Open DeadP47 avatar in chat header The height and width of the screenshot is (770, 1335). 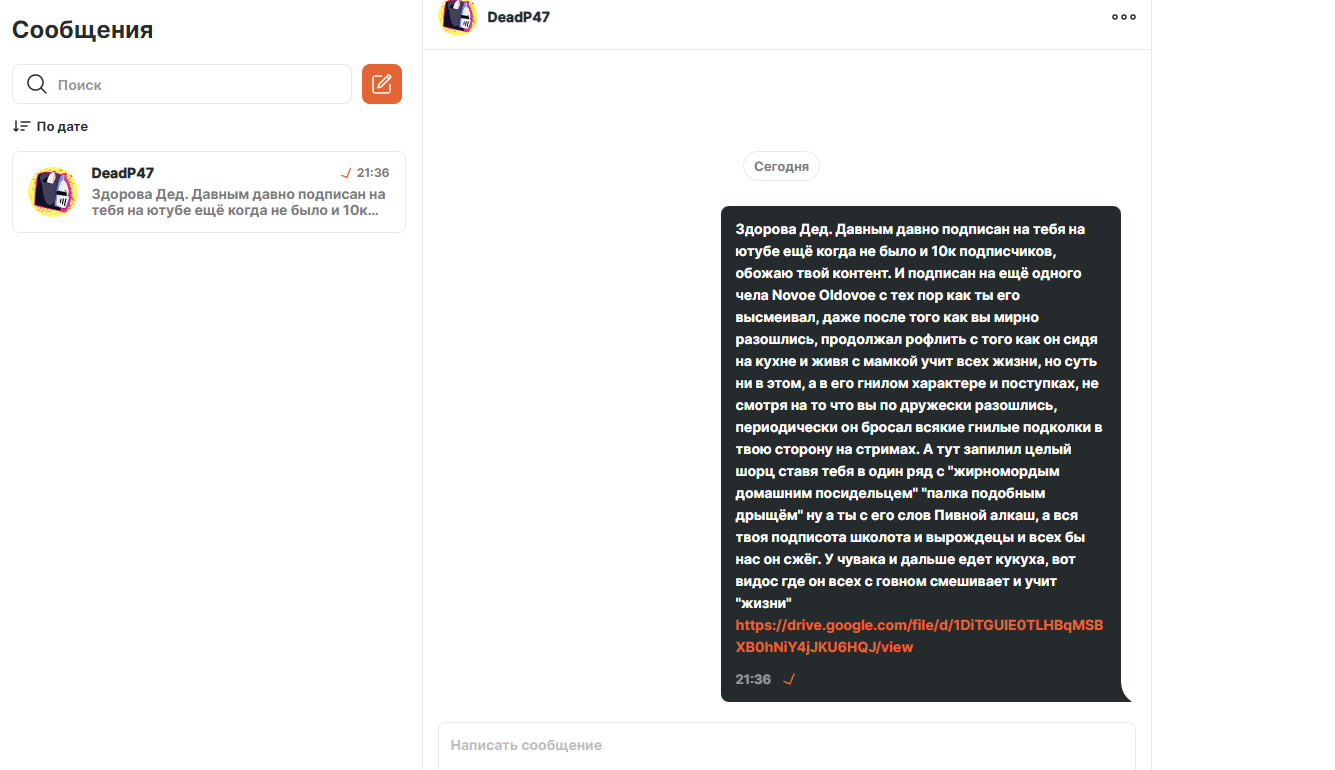(458, 17)
